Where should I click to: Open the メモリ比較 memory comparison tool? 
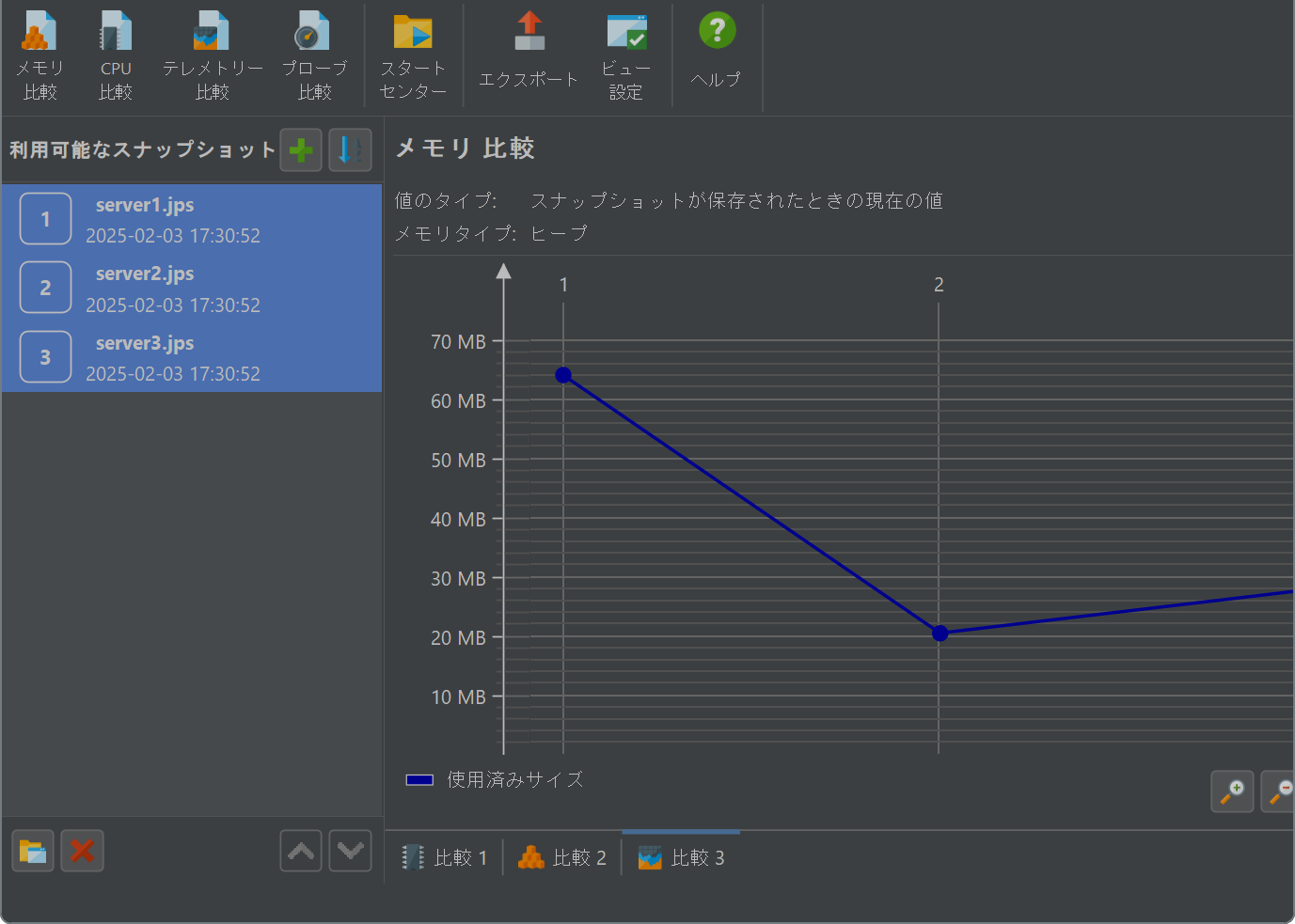coord(39,55)
